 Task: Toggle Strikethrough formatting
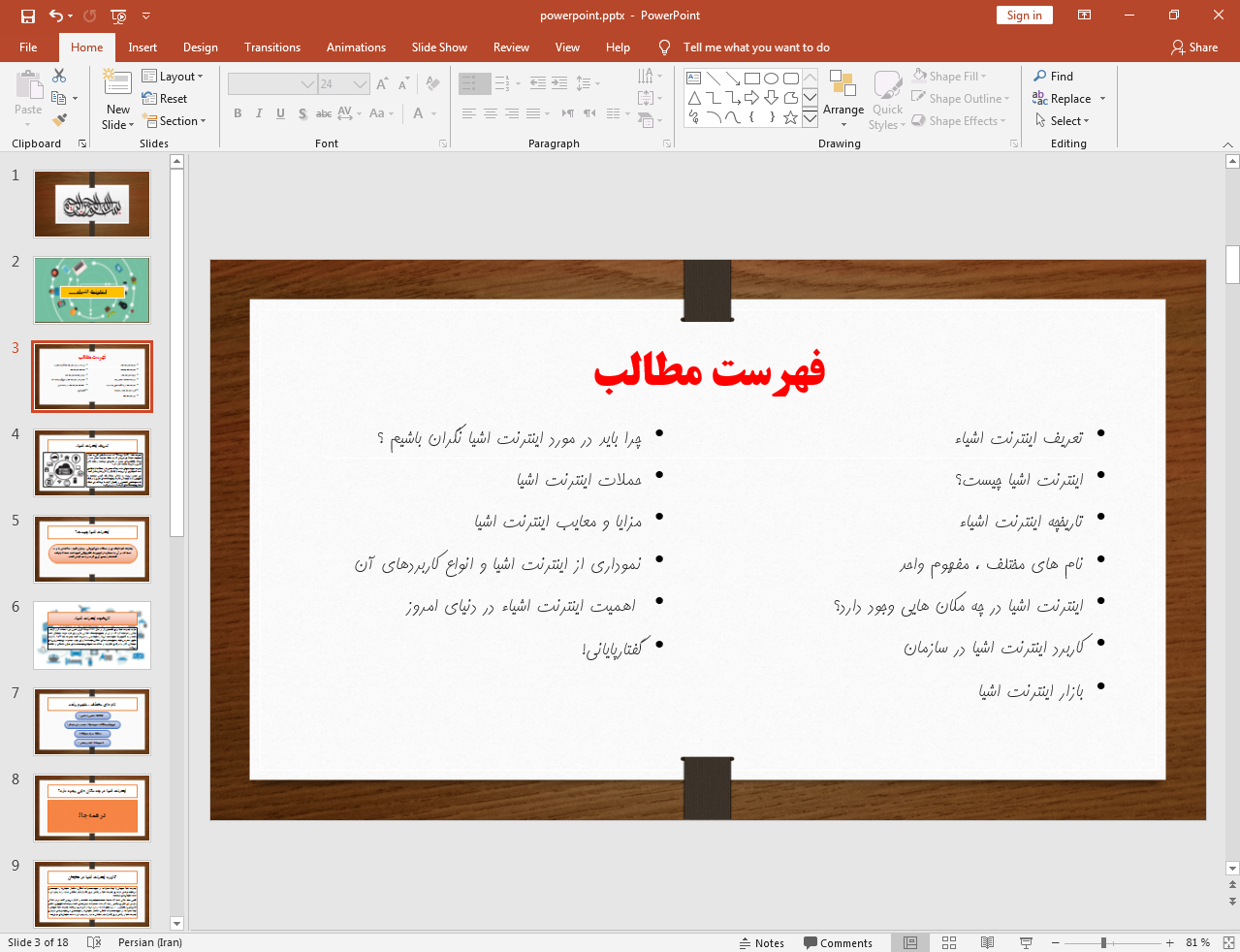tap(324, 113)
